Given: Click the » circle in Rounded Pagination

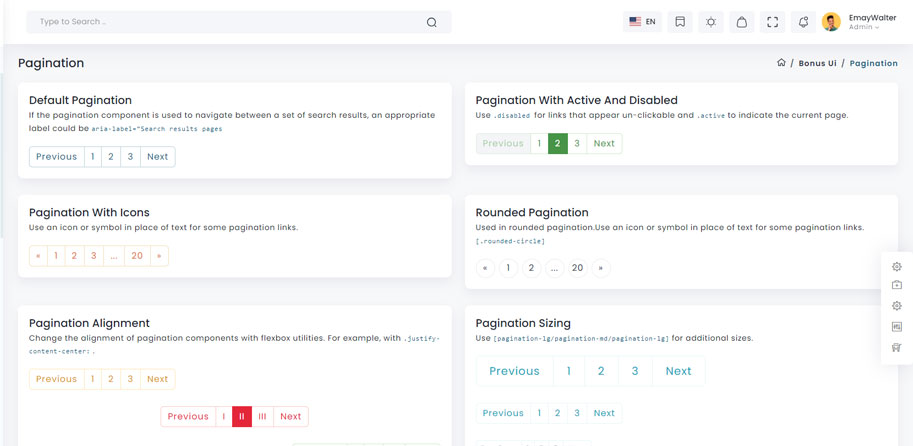Looking at the screenshot, I should pyautogui.click(x=601, y=268).
